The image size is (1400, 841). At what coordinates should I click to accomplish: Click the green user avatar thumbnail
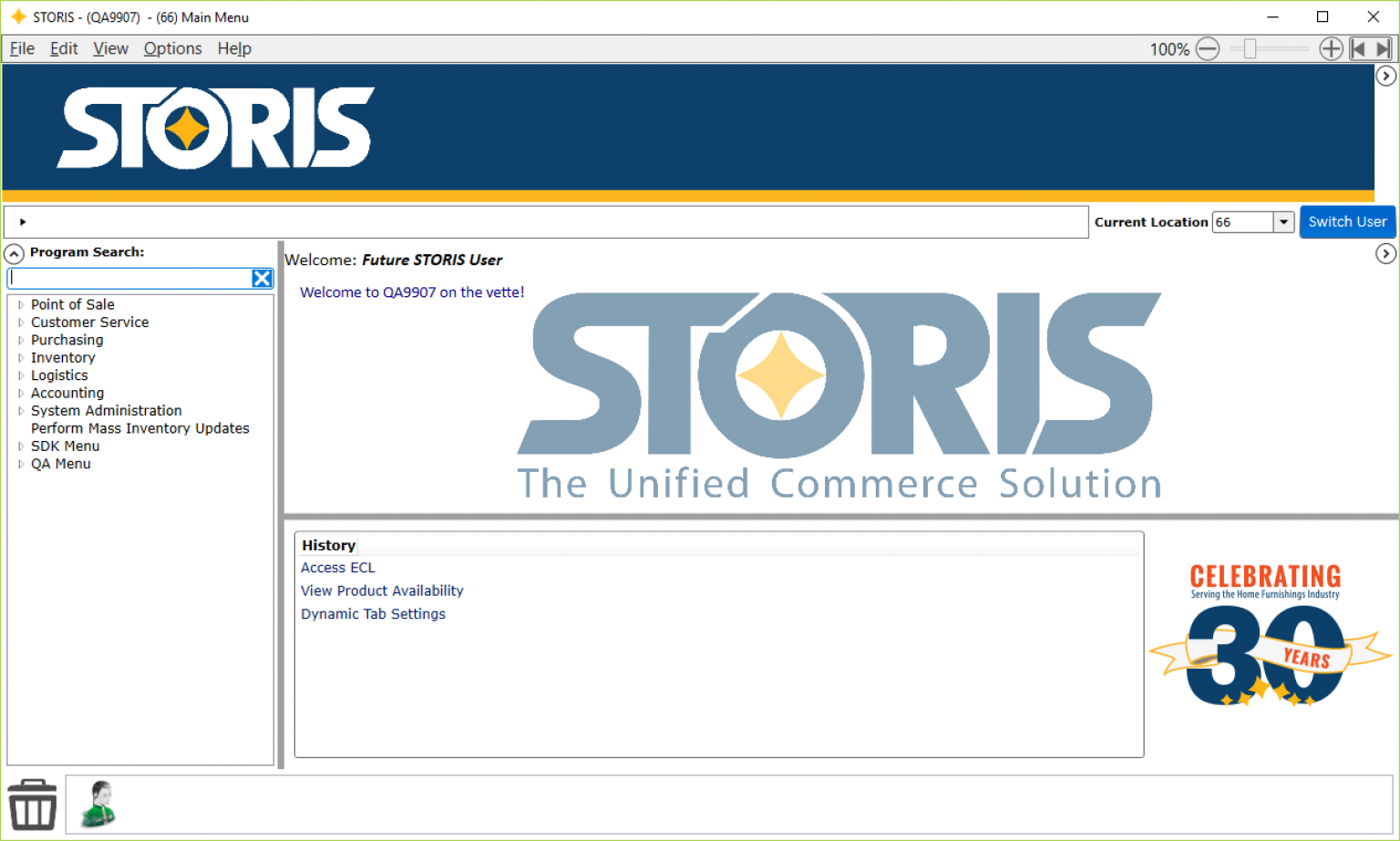point(97,803)
